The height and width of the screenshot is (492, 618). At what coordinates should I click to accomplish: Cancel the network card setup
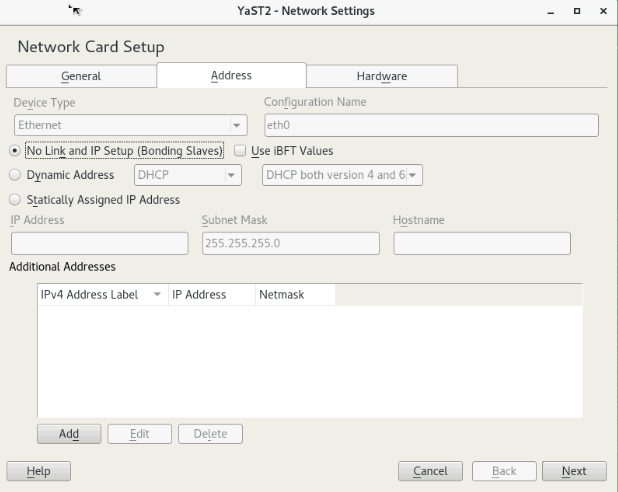click(x=430, y=471)
